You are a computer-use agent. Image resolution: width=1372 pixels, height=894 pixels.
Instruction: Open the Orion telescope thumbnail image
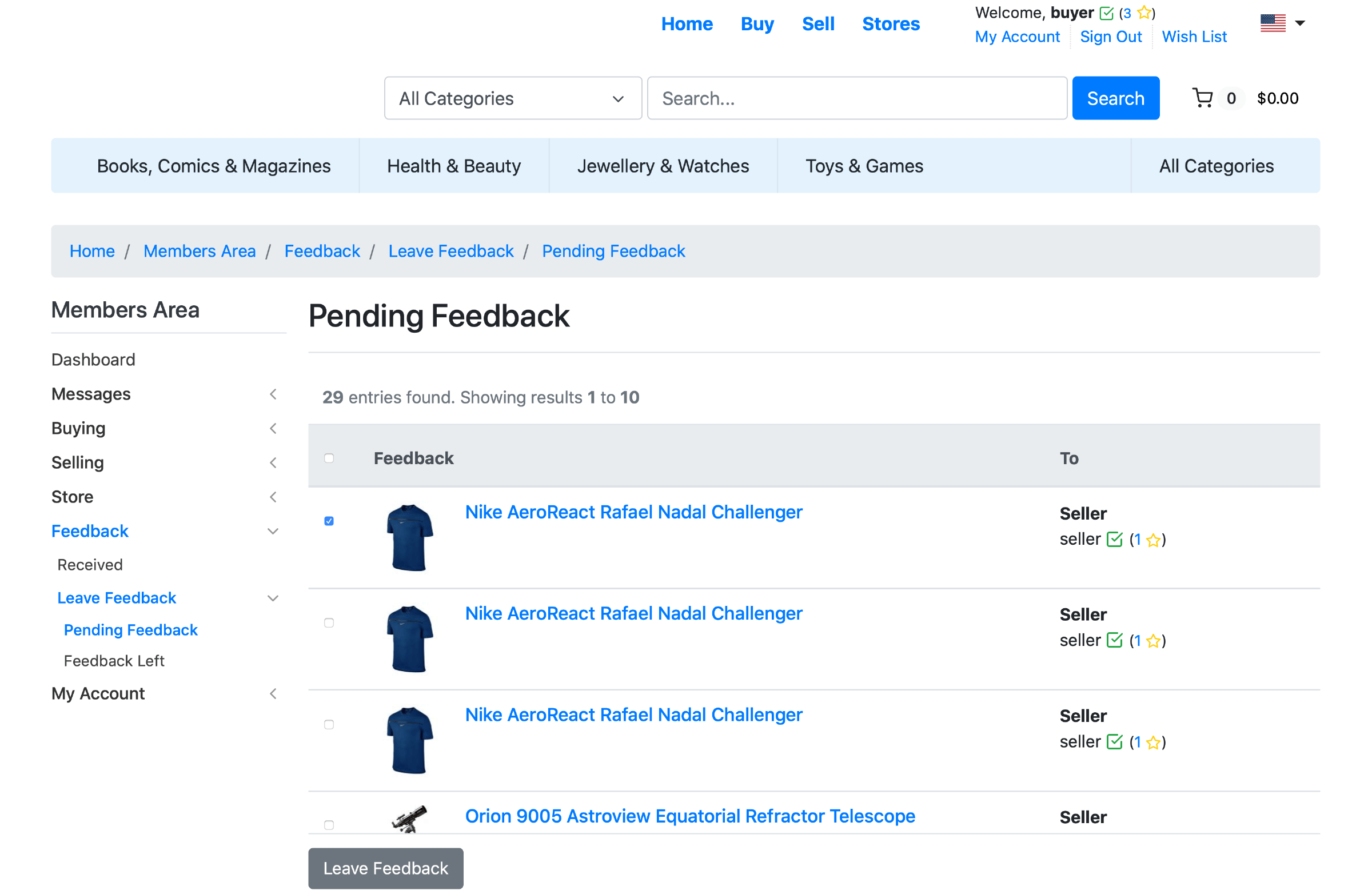click(x=409, y=819)
